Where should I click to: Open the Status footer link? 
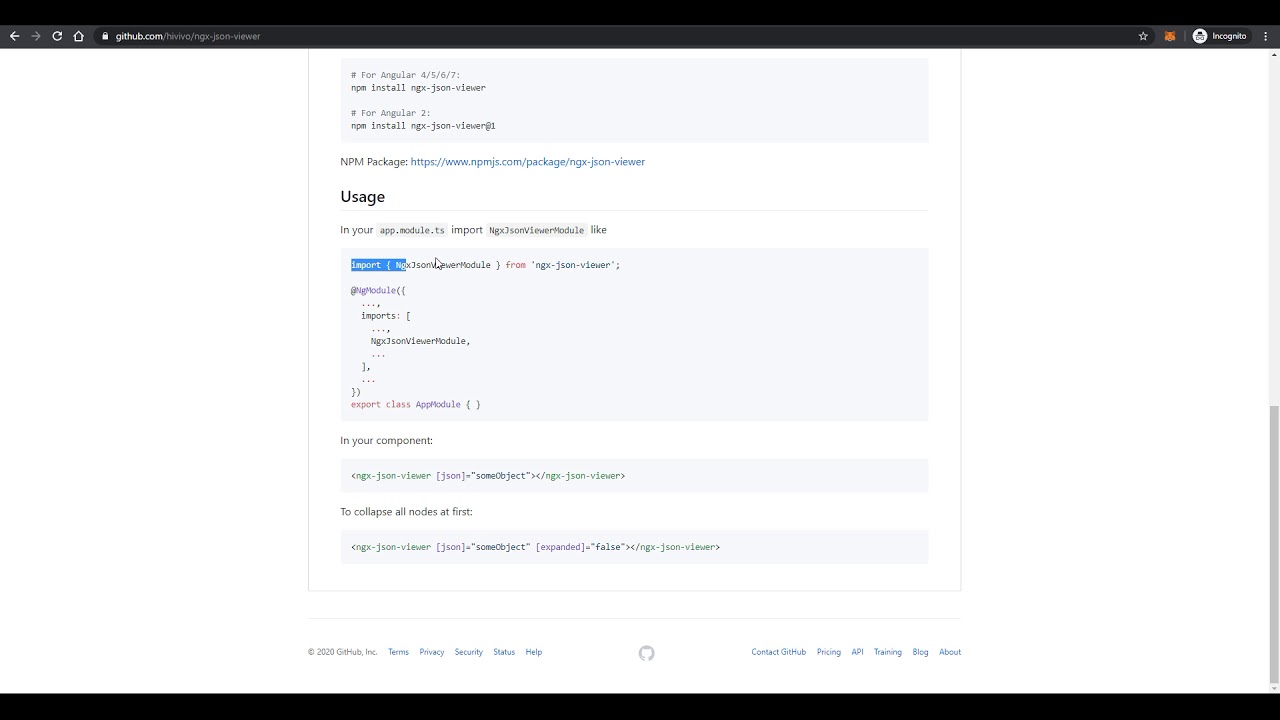click(504, 652)
